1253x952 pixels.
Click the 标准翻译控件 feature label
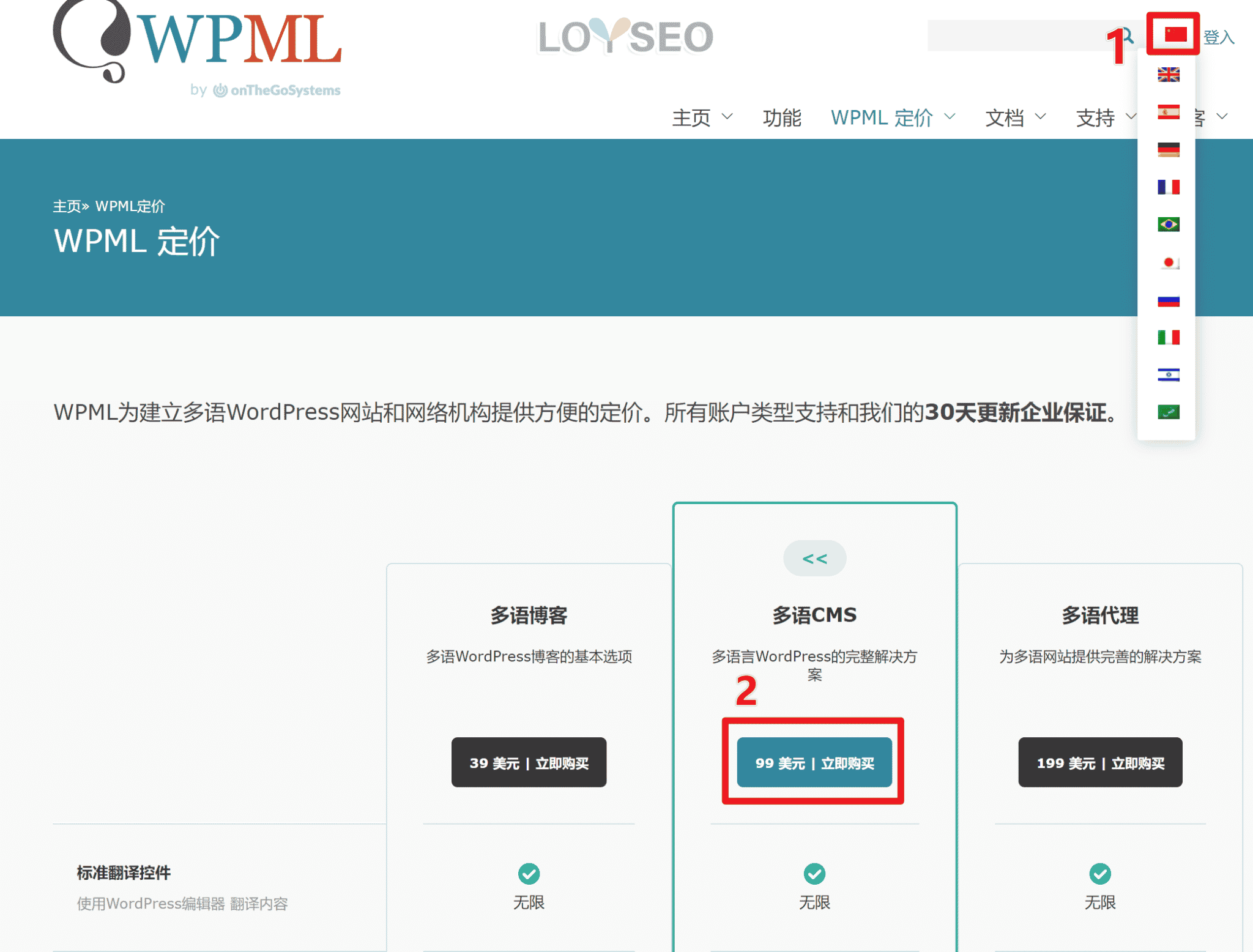124,872
